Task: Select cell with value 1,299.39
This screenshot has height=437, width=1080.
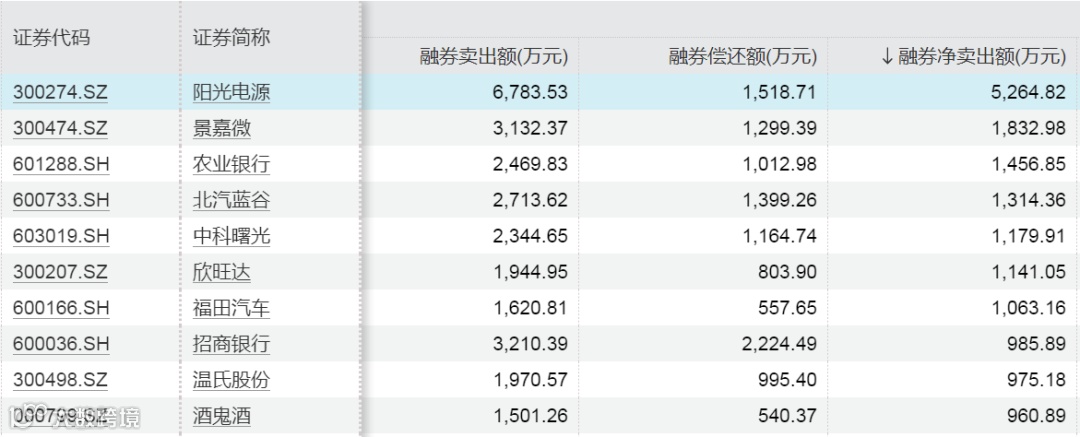Action: [x=778, y=129]
